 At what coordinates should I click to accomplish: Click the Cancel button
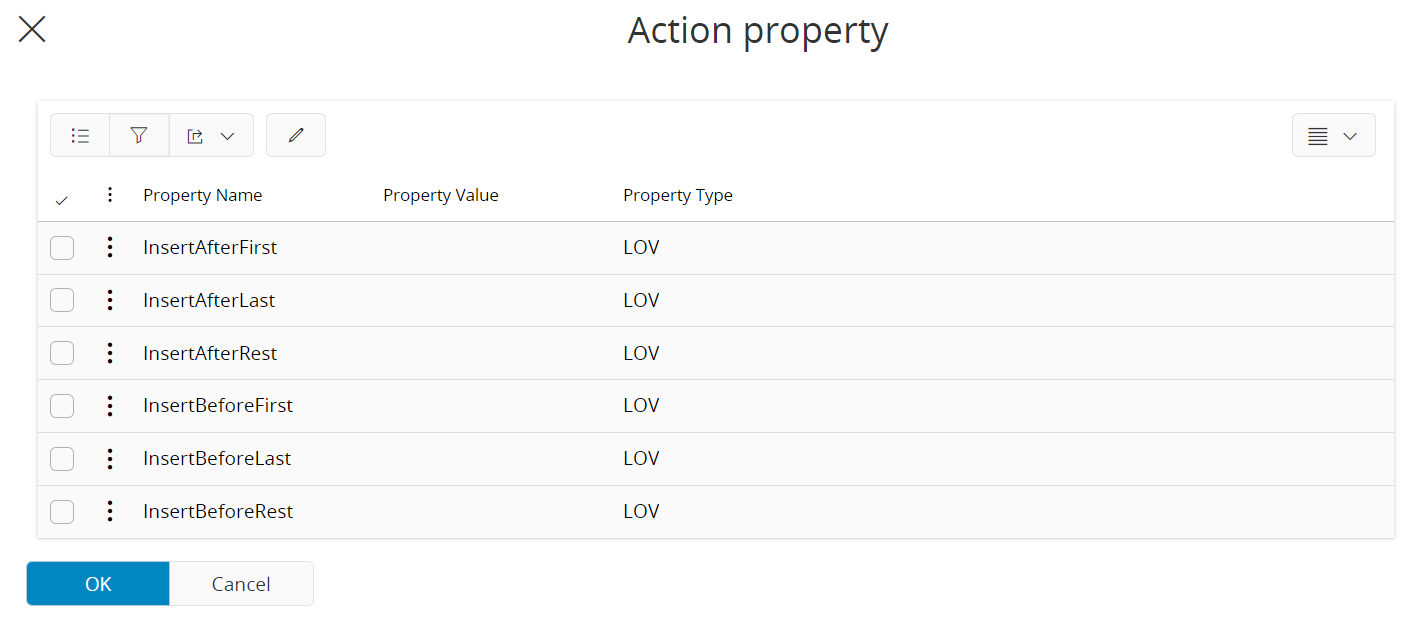tap(241, 584)
